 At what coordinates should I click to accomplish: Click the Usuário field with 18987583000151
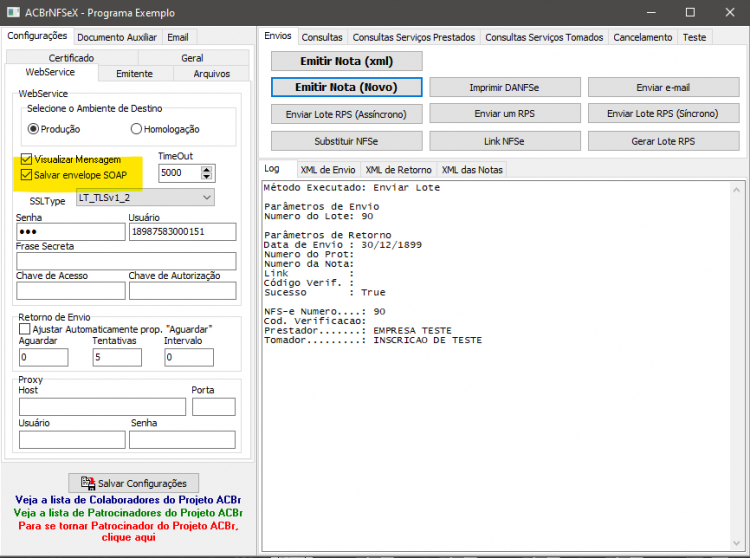(182, 232)
